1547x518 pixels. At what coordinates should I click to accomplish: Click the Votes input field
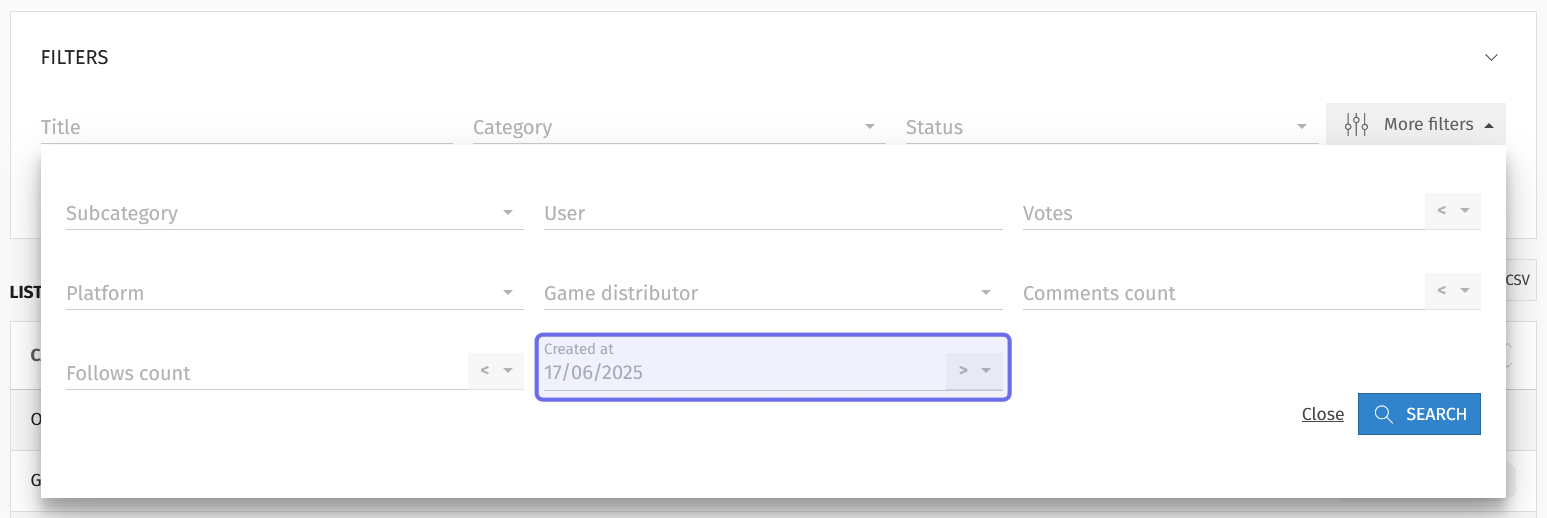1224,213
